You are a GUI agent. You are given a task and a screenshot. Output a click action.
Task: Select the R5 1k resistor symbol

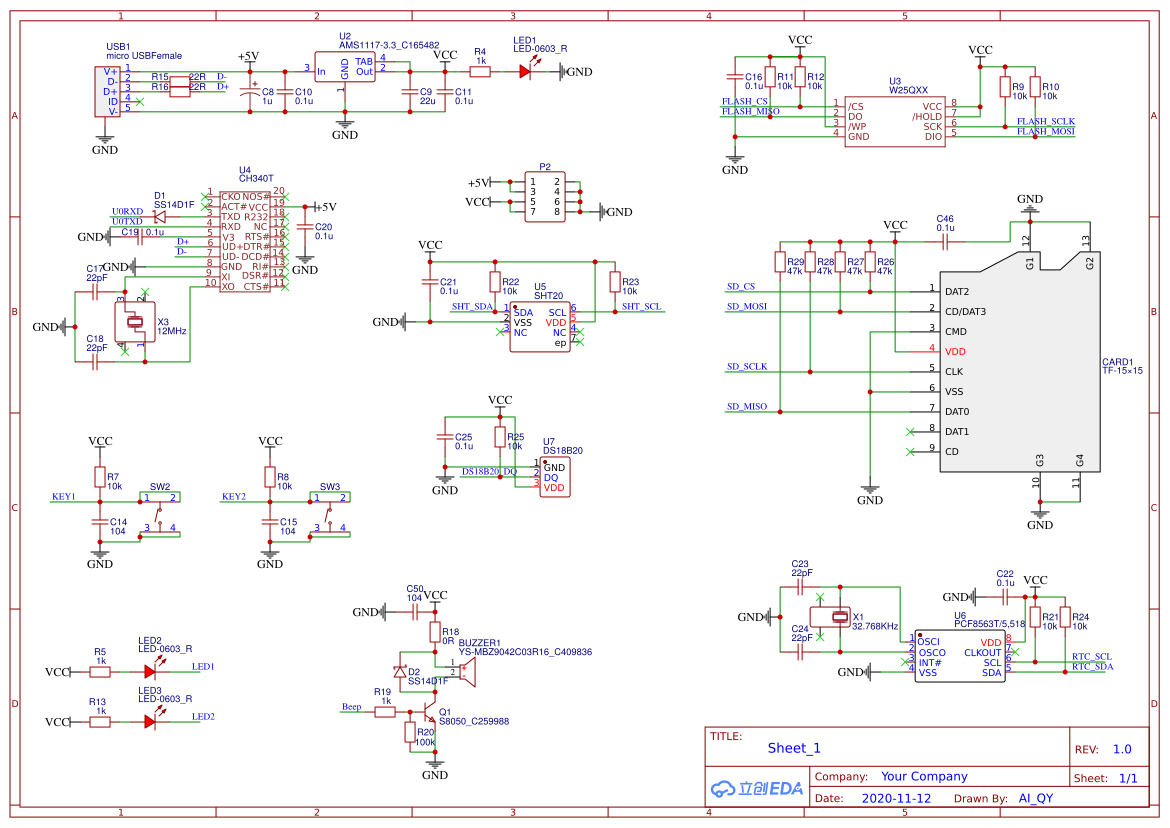(x=100, y=672)
